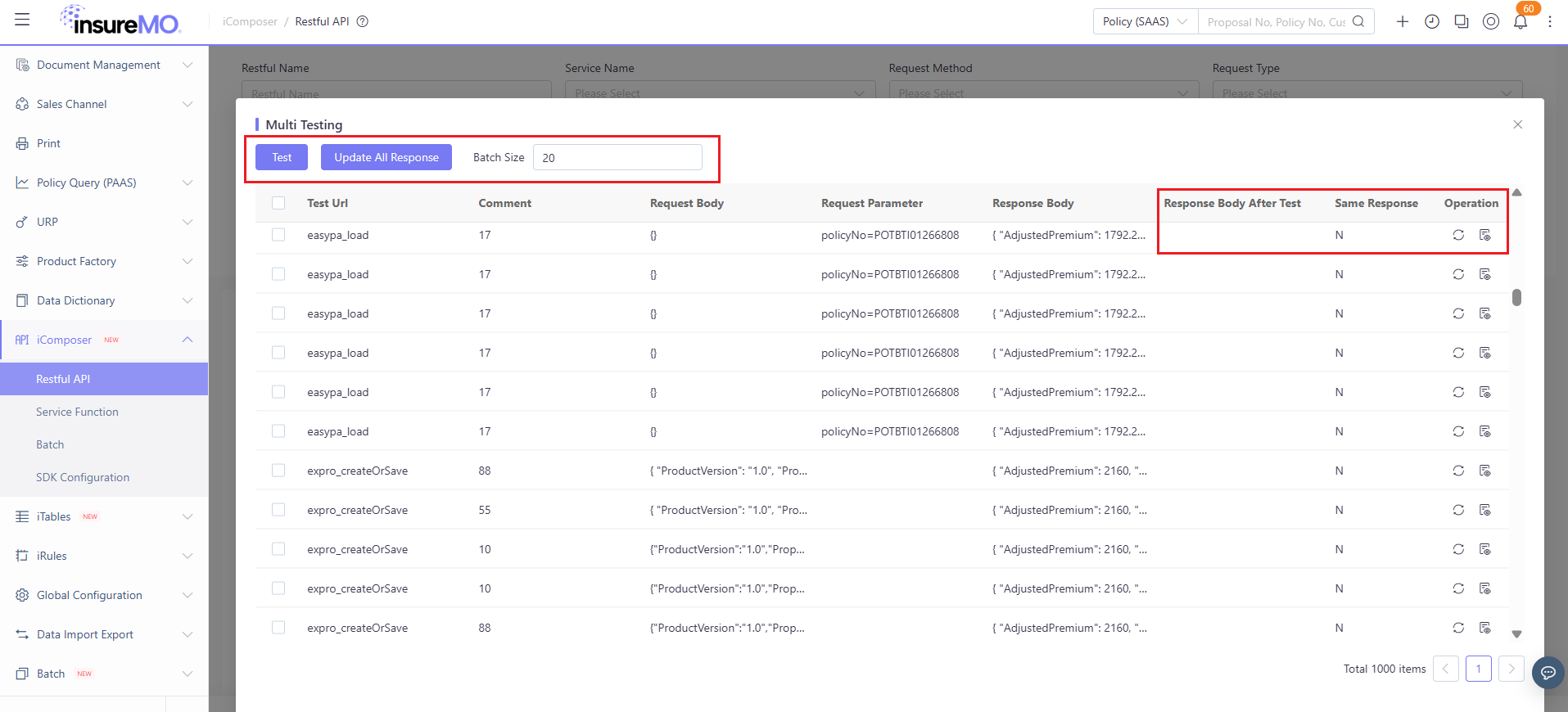Viewport: 1568px width, 712px height.
Task: Click refresh icon in sixth easypa_load row
Action: [x=1458, y=431]
